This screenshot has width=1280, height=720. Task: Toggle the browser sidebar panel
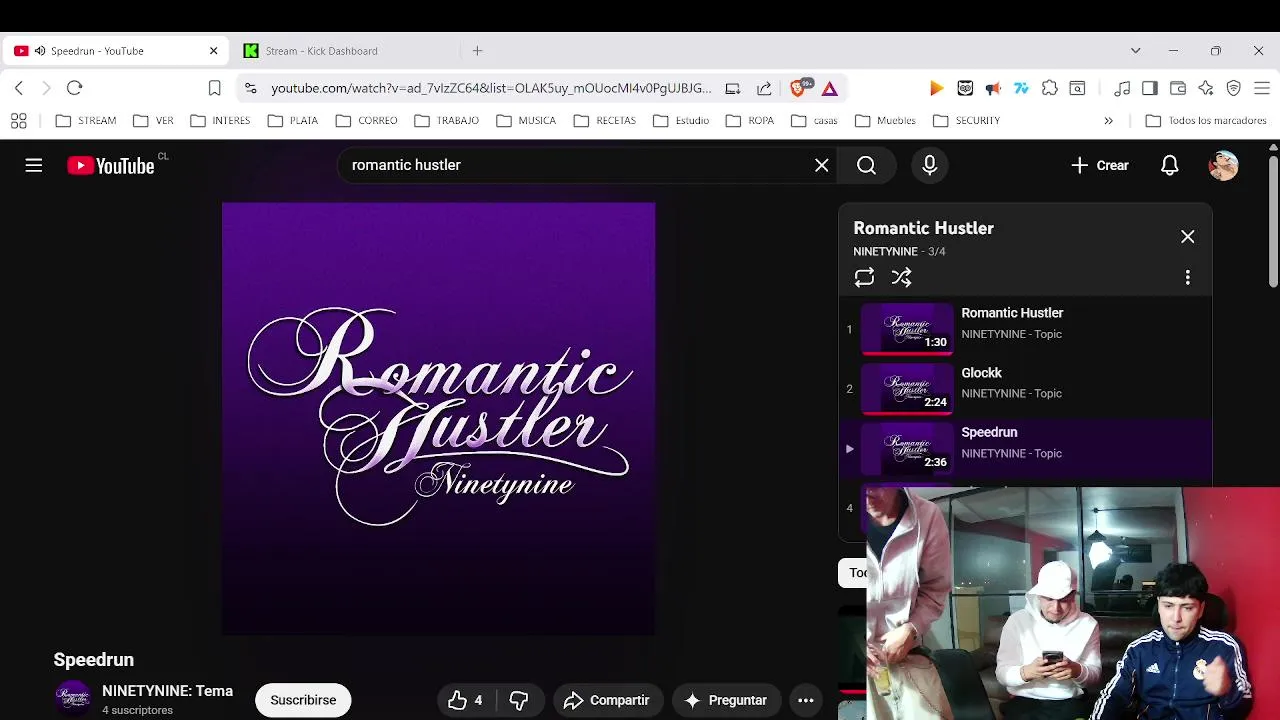point(1150,88)
